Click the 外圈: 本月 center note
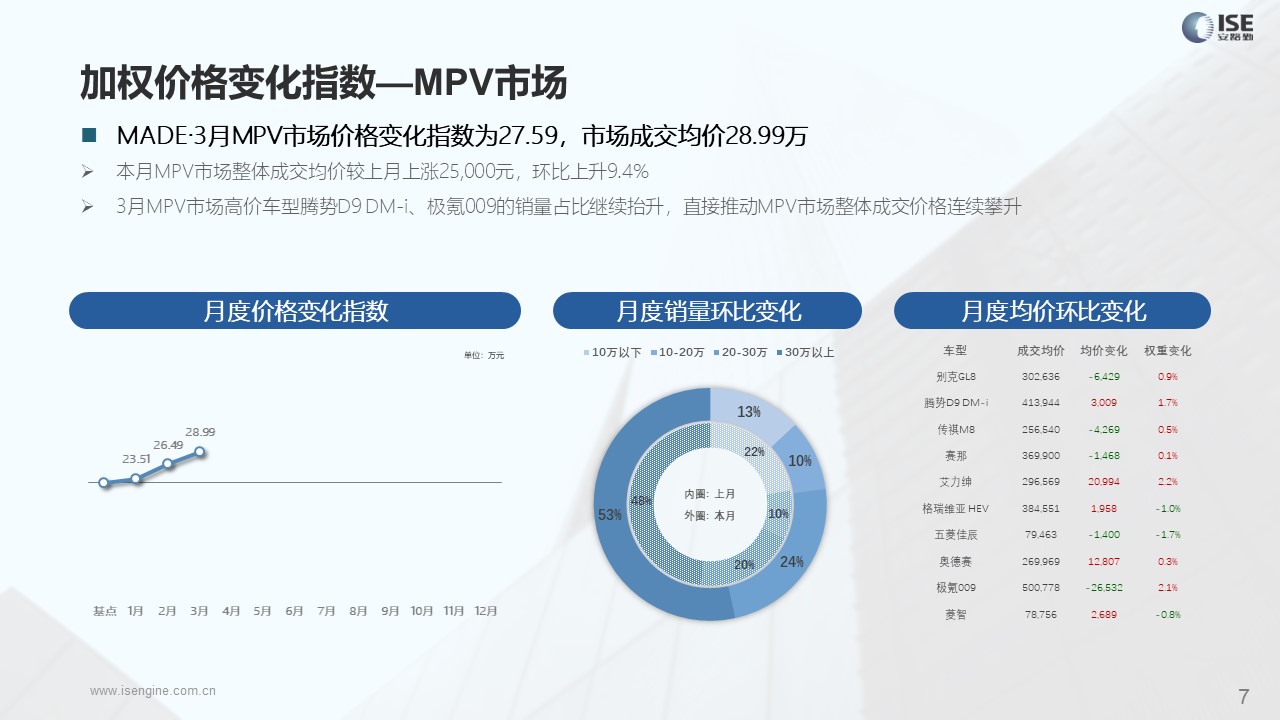Viewport: 1280px width, 720px height. [710, 516]
